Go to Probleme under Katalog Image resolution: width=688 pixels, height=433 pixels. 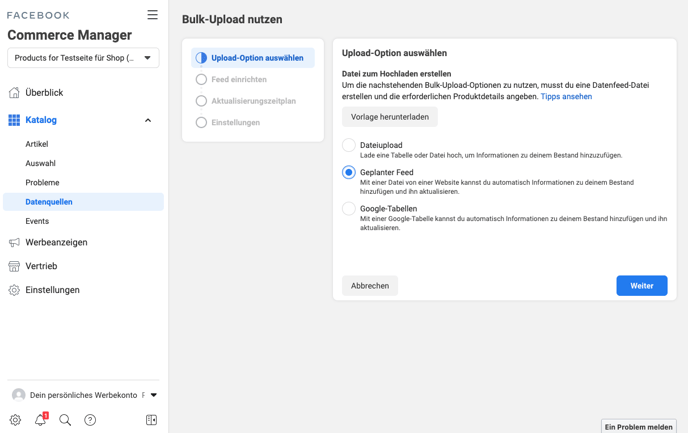point(42,183)
